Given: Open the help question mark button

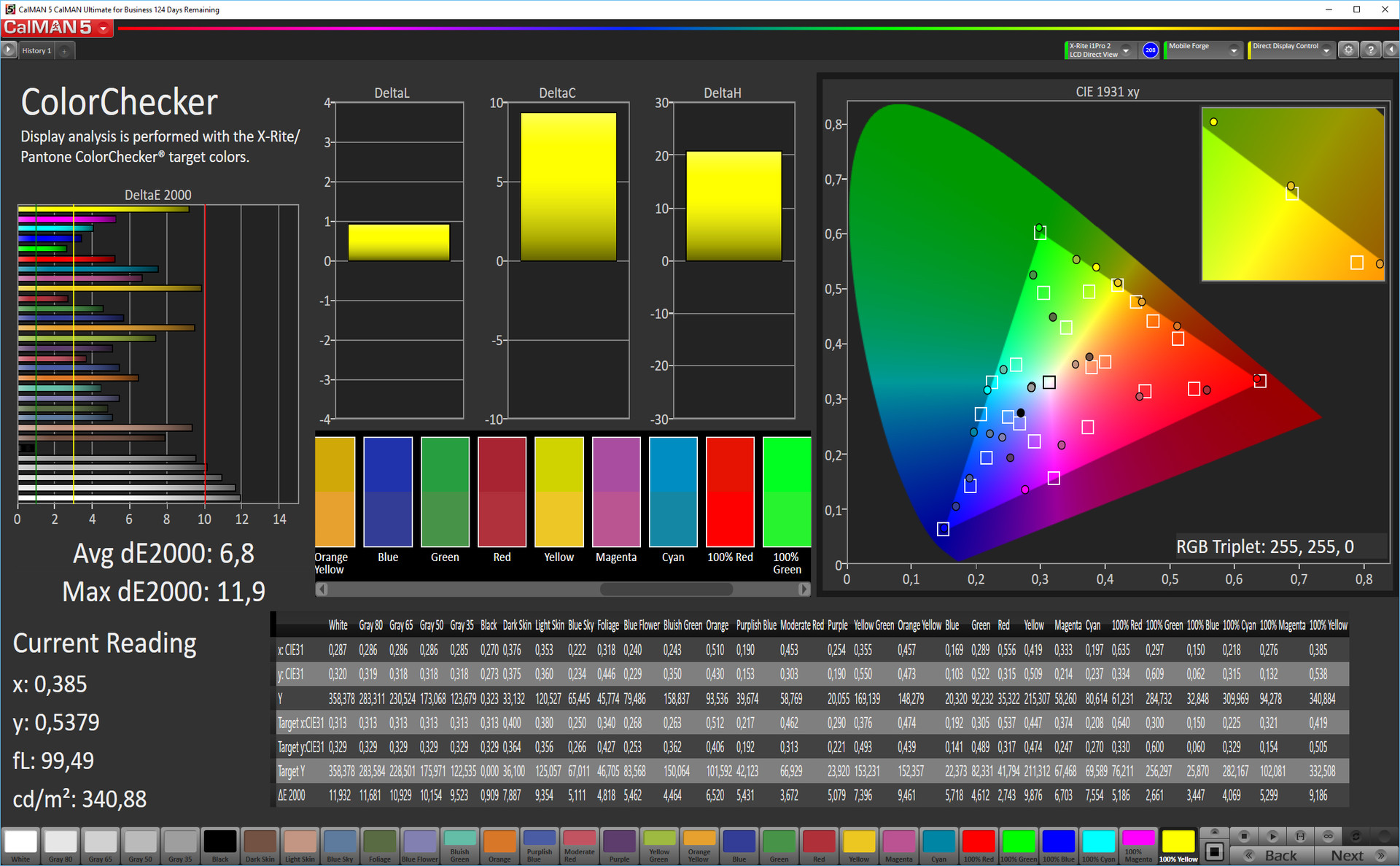Looking at the screenshot, I should tap(1371, 50).
